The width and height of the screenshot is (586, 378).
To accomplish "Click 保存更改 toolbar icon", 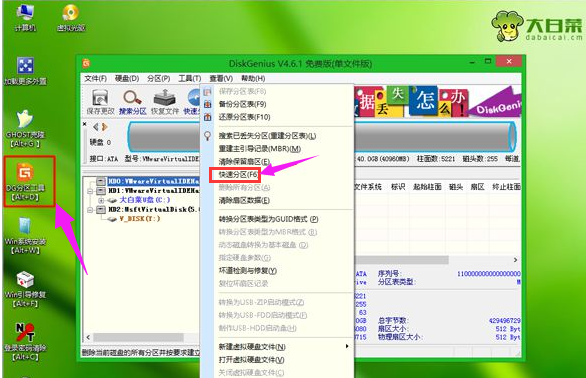I will pyautogui.click(x=100, y=102).
